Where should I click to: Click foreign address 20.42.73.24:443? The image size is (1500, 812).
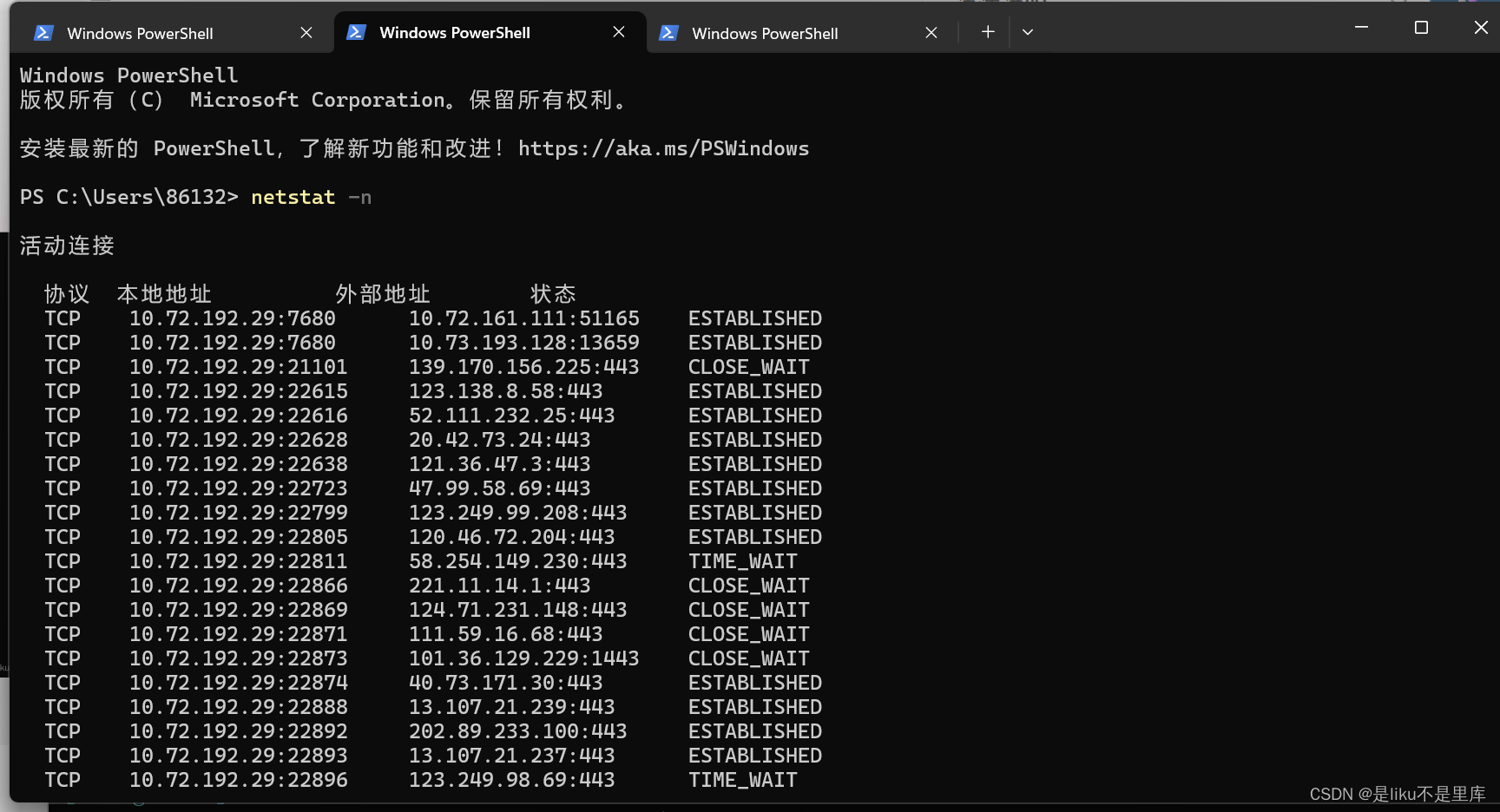pyautogui.click(x=500, y=440)
